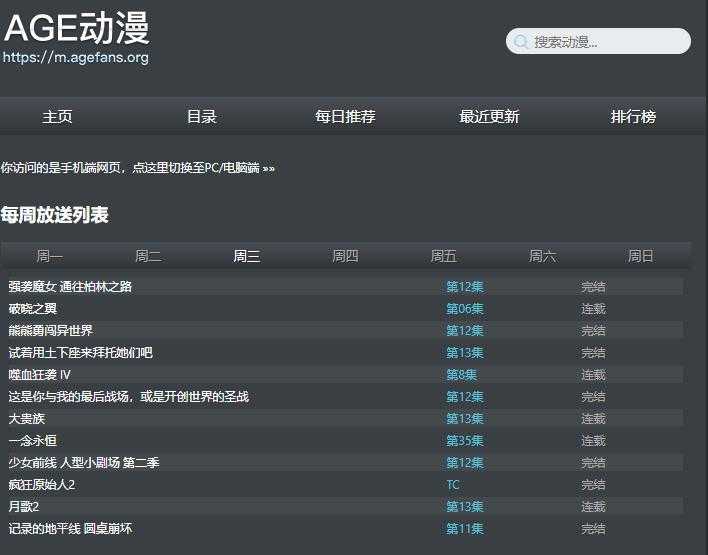
Task: Click 完结 status of 疯狂原始人2
Action: 593,485
